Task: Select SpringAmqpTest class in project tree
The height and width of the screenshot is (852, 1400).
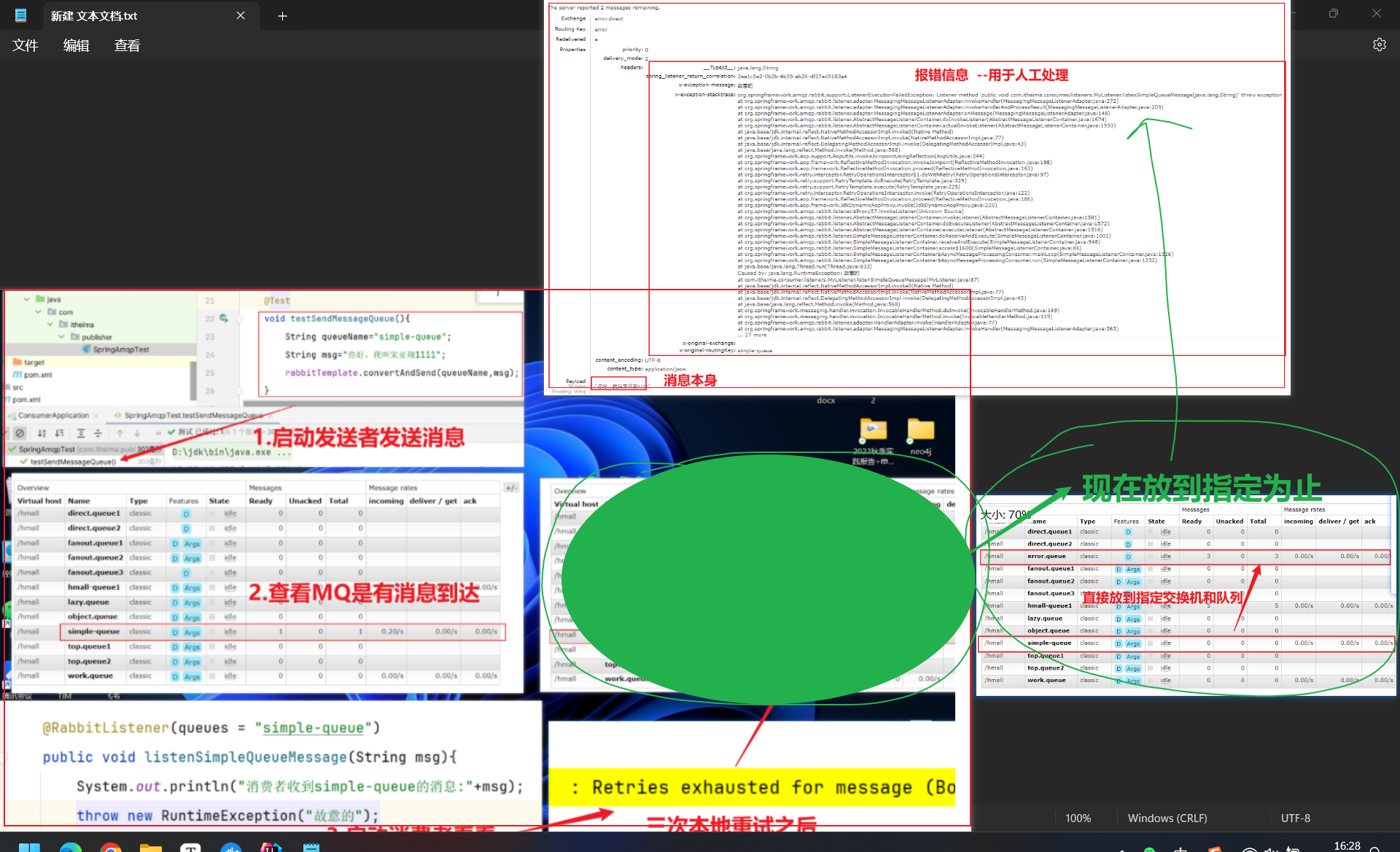Action: click(x=120, y=349)
